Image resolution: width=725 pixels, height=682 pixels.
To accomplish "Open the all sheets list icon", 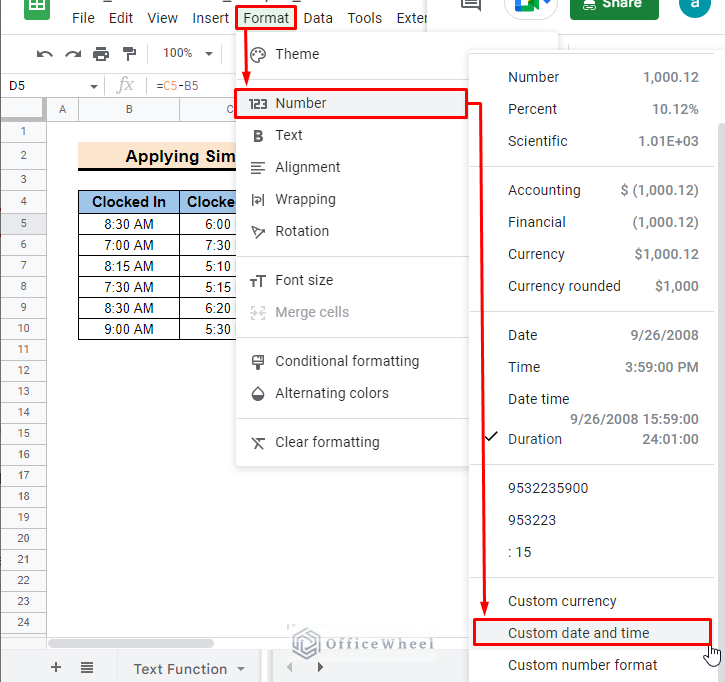I will point(87,667).
